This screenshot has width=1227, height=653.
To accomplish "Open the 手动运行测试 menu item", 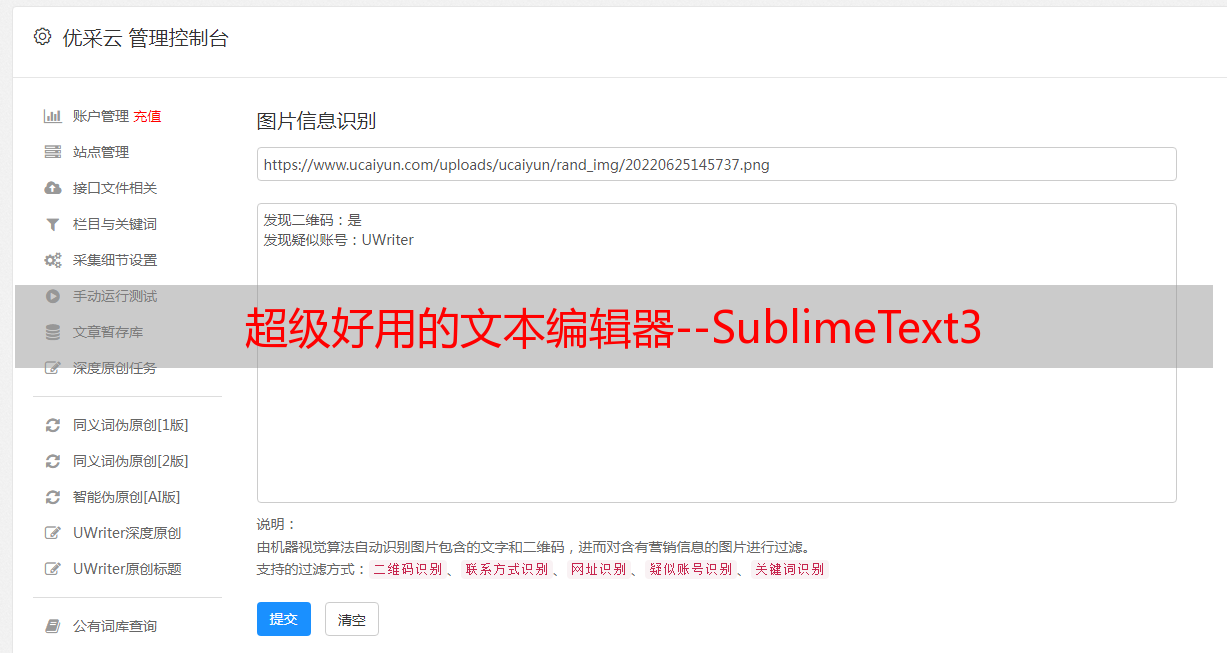I will [x=115, y=296].
